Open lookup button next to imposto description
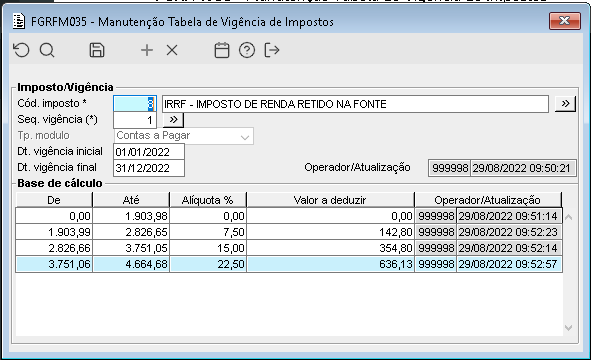Image resolution: width=592 pixels, height=360 pixels. (565, 104)
